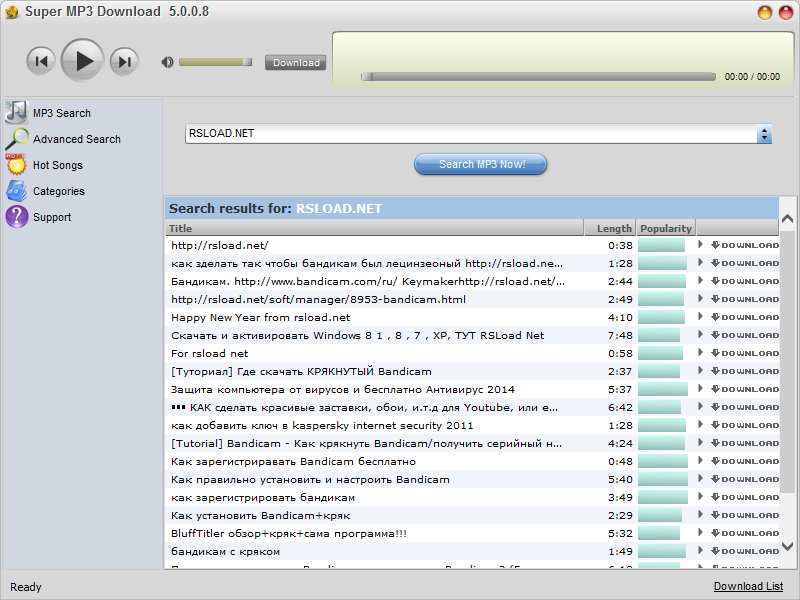Screen dimensions: 800x600
Task: Click the grey Download button near player
Action: (295, 62)
